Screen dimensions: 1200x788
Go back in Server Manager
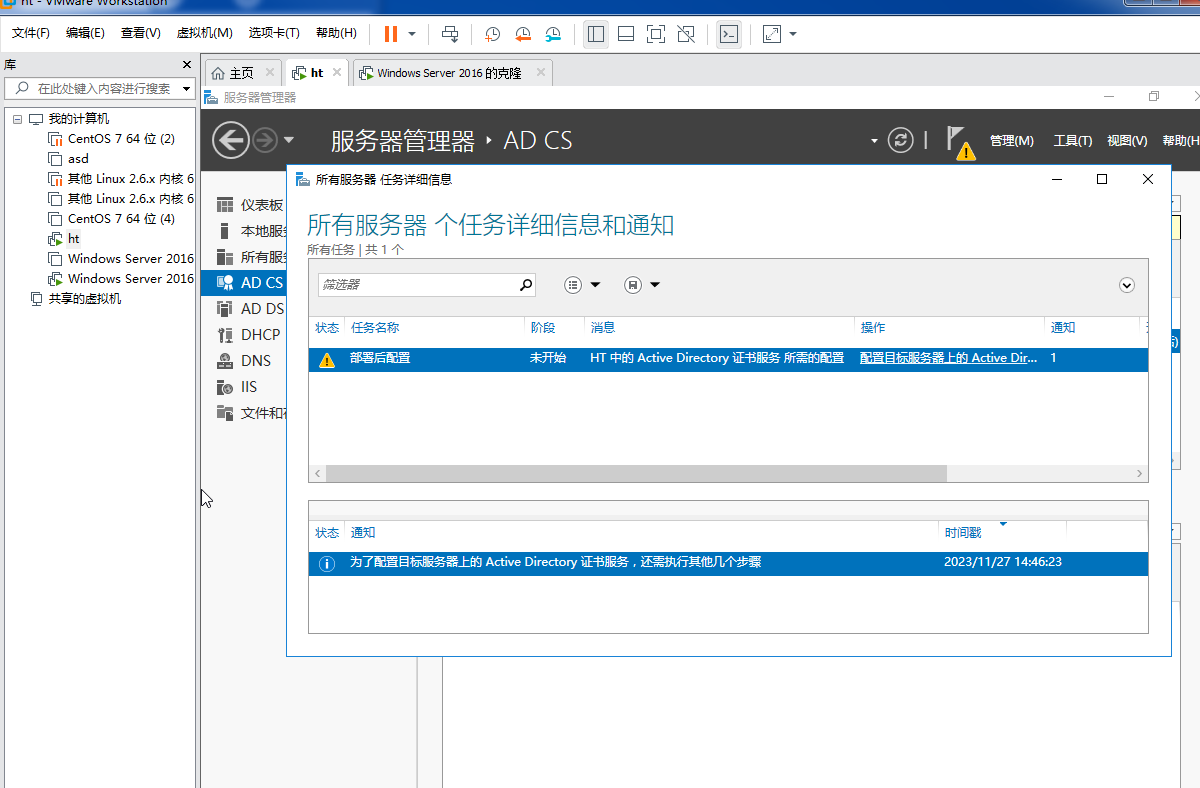231,140
